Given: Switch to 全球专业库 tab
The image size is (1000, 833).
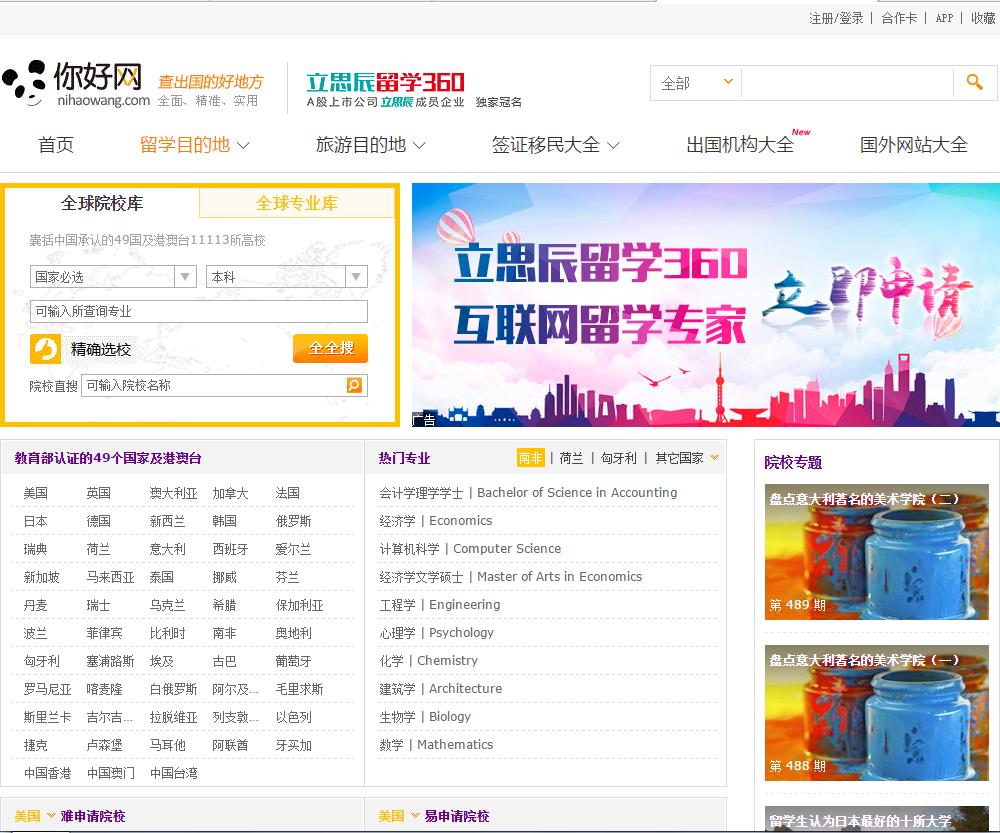Looking at the screenshot, I should pos(297,203).
